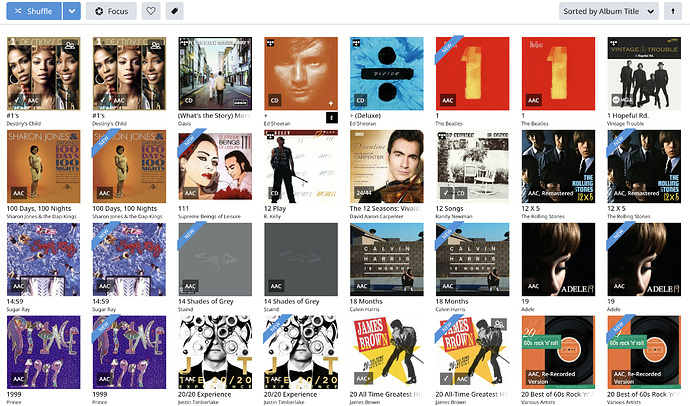Filter albums by favorites heart icon
The height and width of the screenshot is (406, 690).
pyautogui.click(x=151, y=11)
